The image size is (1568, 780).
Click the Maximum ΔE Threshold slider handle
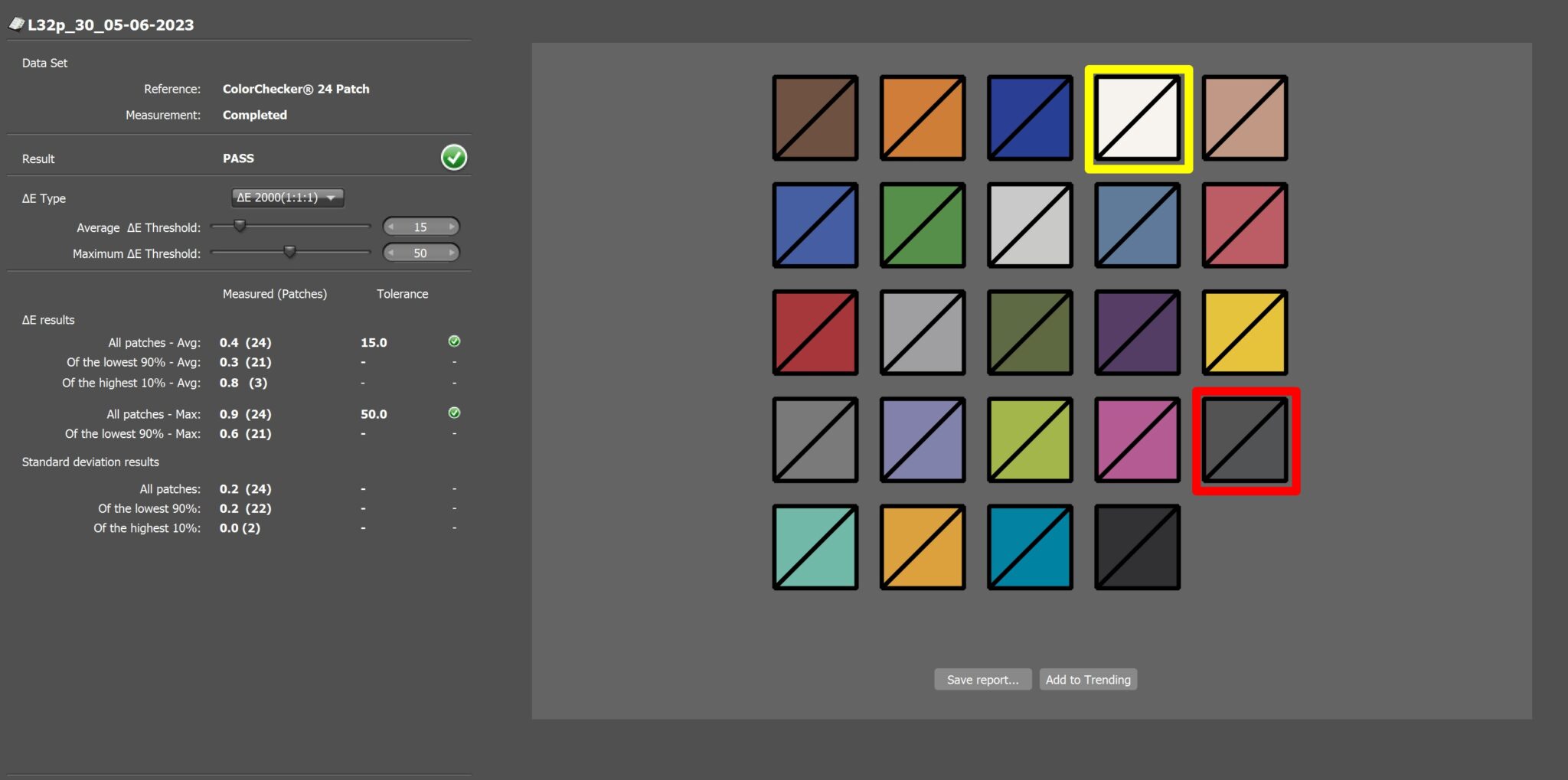(x=289, y=252)
